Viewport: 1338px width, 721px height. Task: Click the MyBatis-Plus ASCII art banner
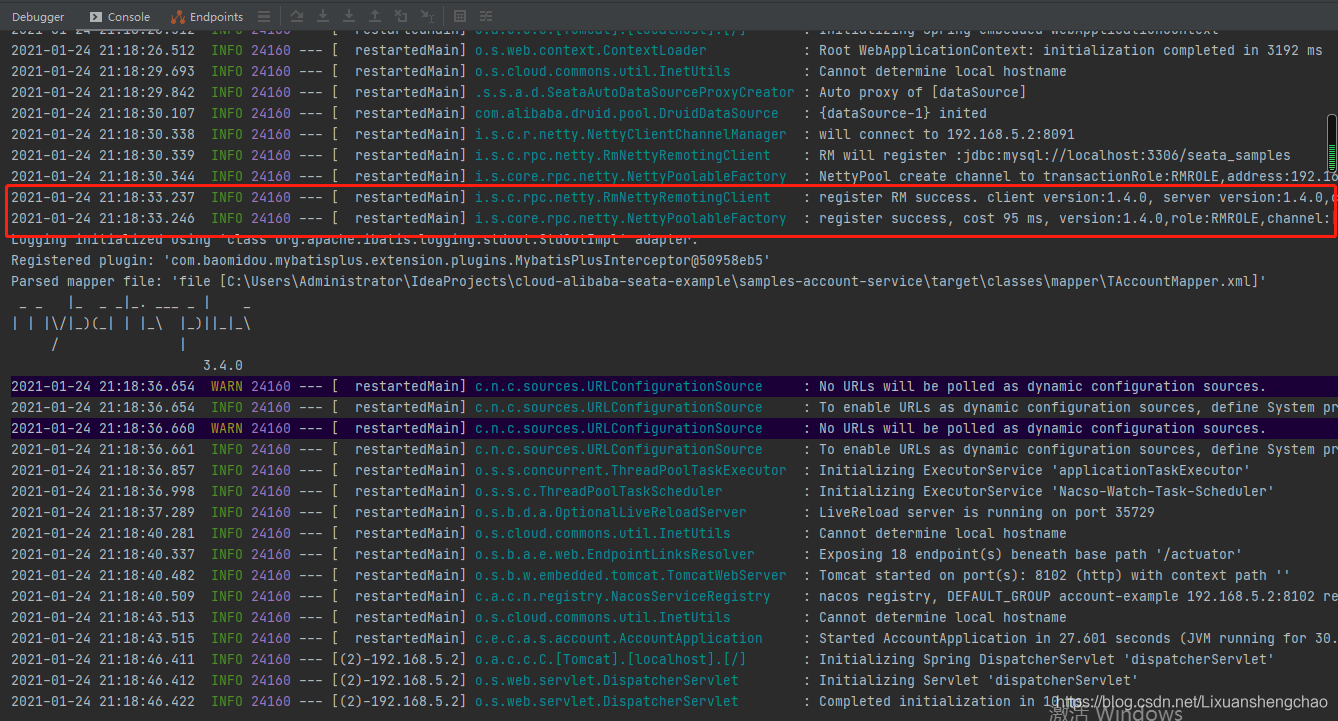coord(131,323)
